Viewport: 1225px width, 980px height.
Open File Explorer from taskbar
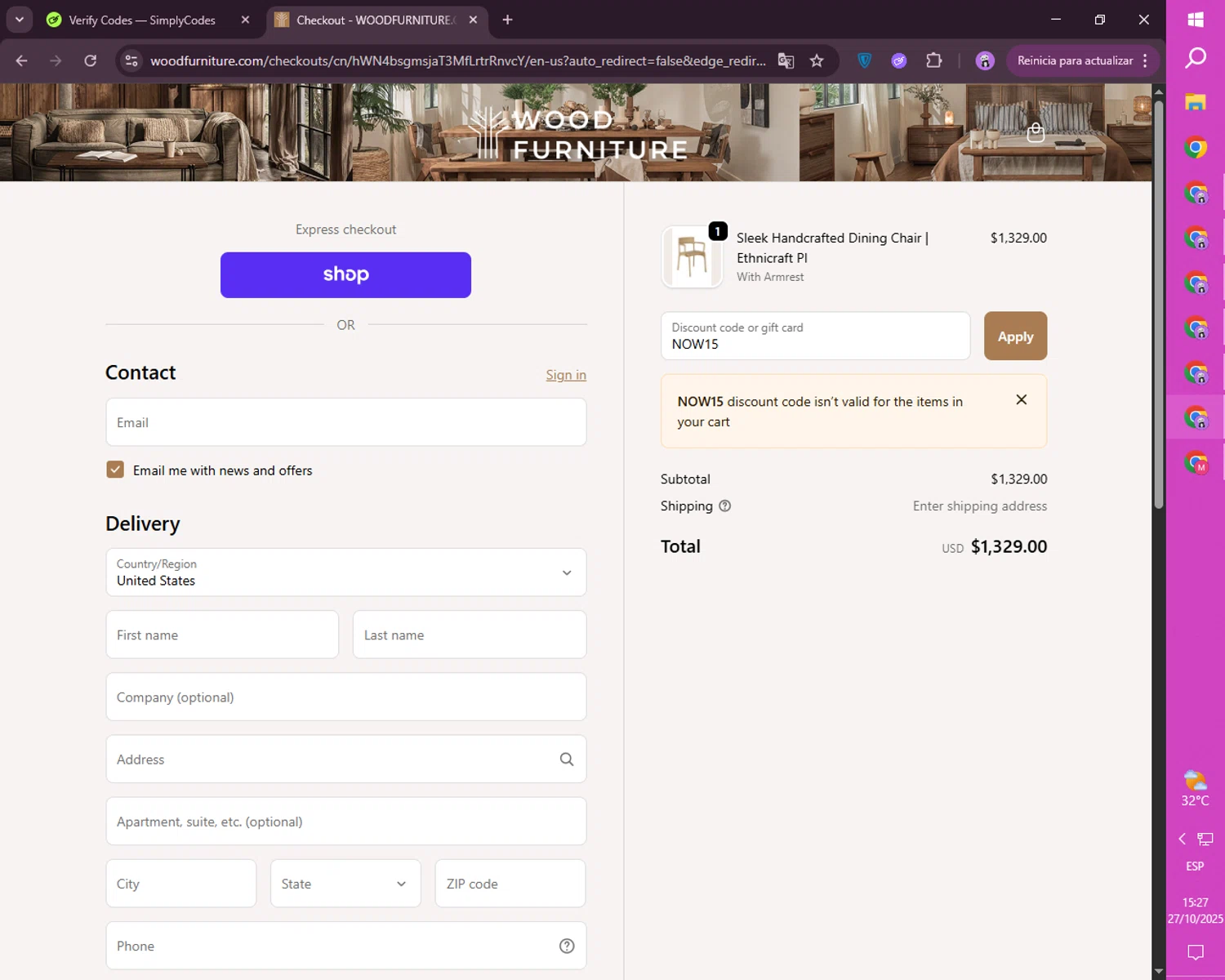[x=1196, y=102]
